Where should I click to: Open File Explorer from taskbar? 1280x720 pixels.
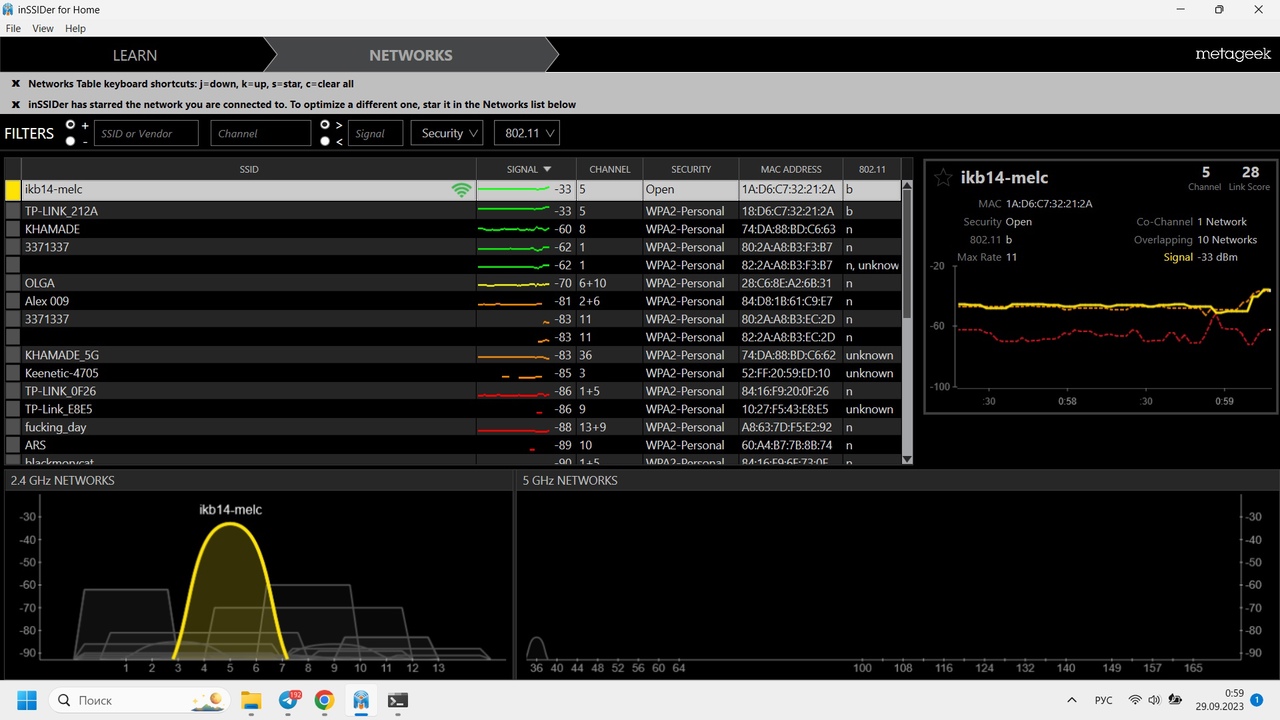pos(251,700)
